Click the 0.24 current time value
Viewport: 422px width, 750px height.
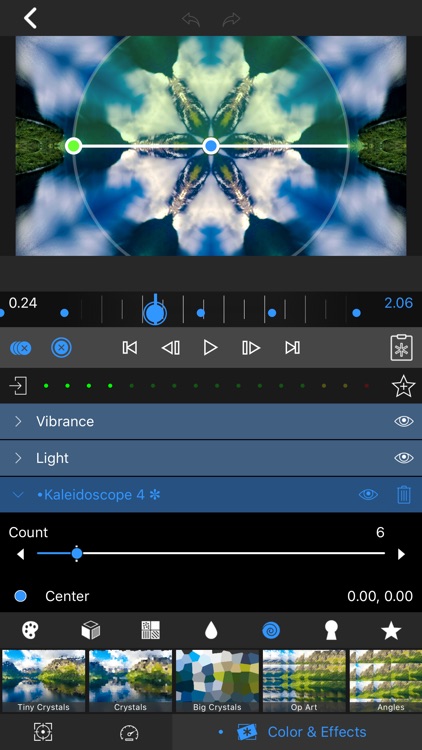(22, 303)
